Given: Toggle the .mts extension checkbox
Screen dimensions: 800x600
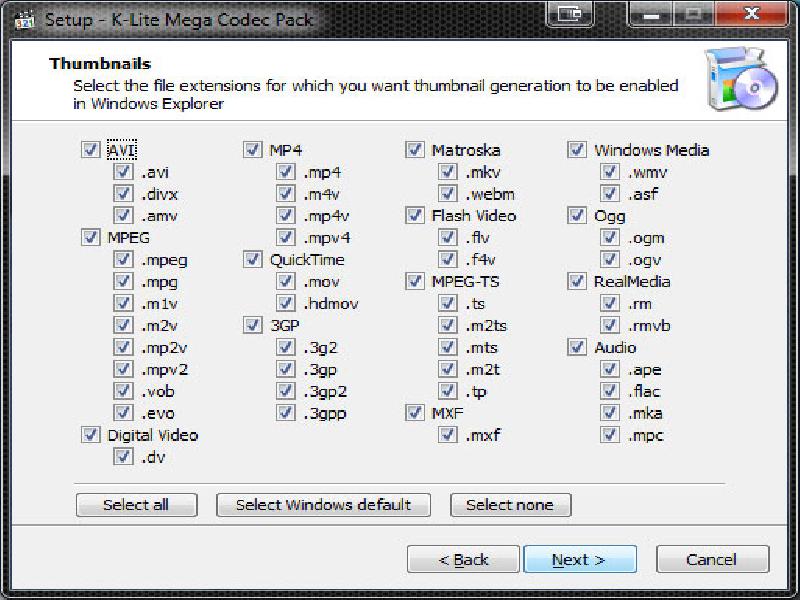Looking at the screenshot, I should (x=447, y=347).
